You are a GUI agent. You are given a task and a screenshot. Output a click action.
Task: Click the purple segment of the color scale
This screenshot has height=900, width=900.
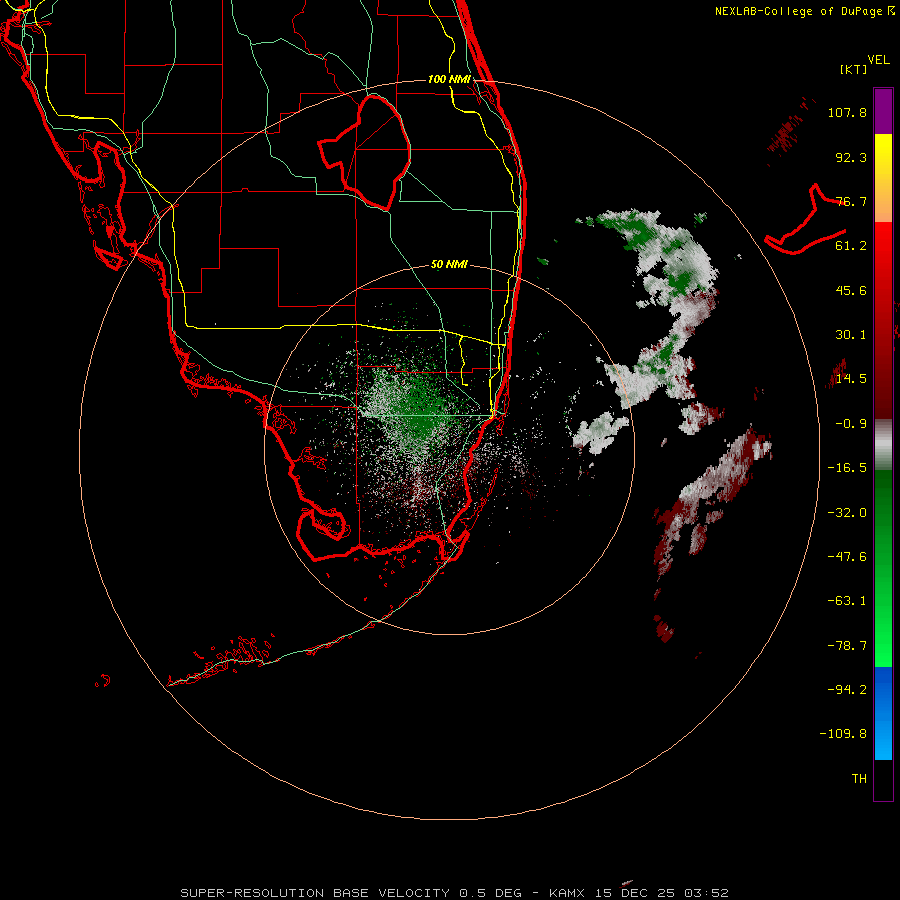pos(883,111)
